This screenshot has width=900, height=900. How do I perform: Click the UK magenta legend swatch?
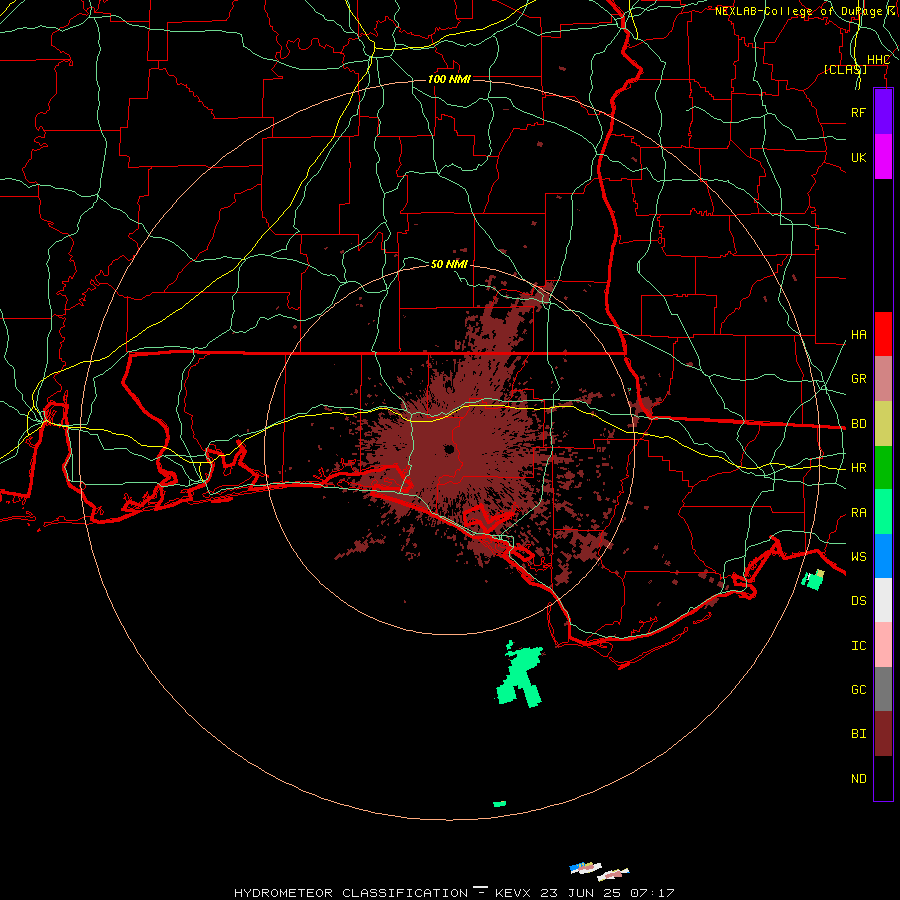[x=883, y=157]
